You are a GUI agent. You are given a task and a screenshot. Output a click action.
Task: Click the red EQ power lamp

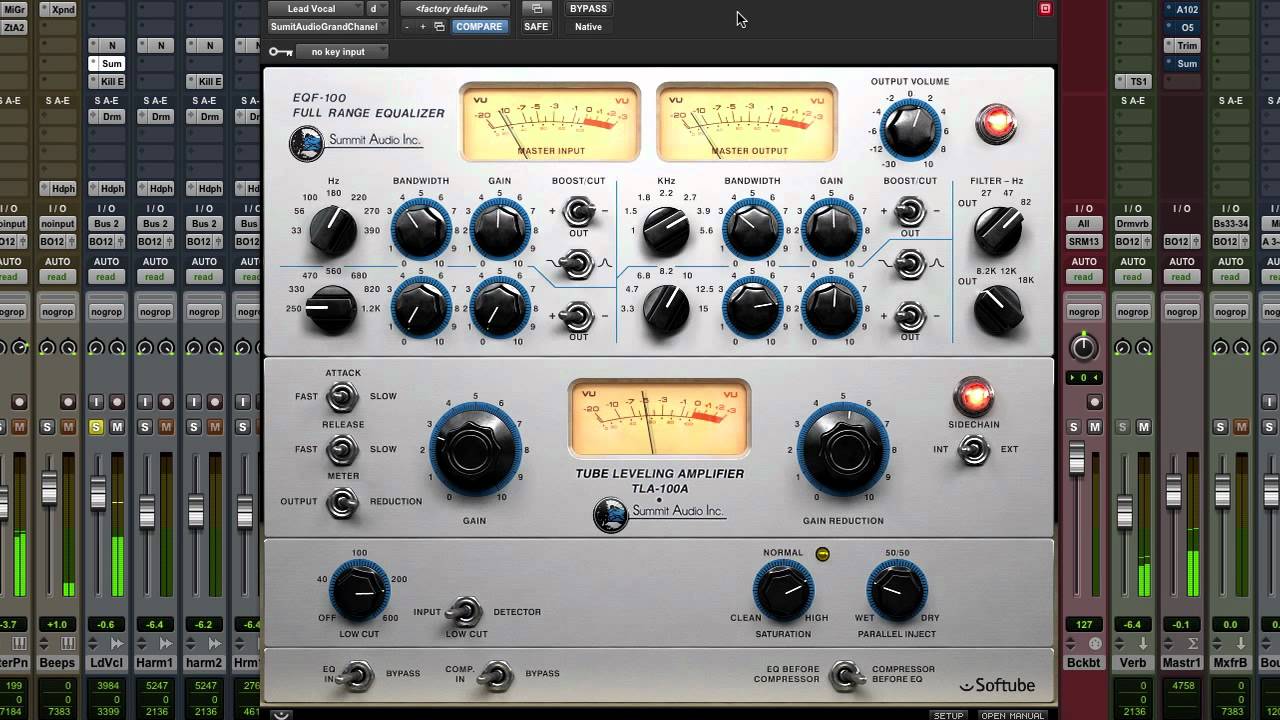996,124
